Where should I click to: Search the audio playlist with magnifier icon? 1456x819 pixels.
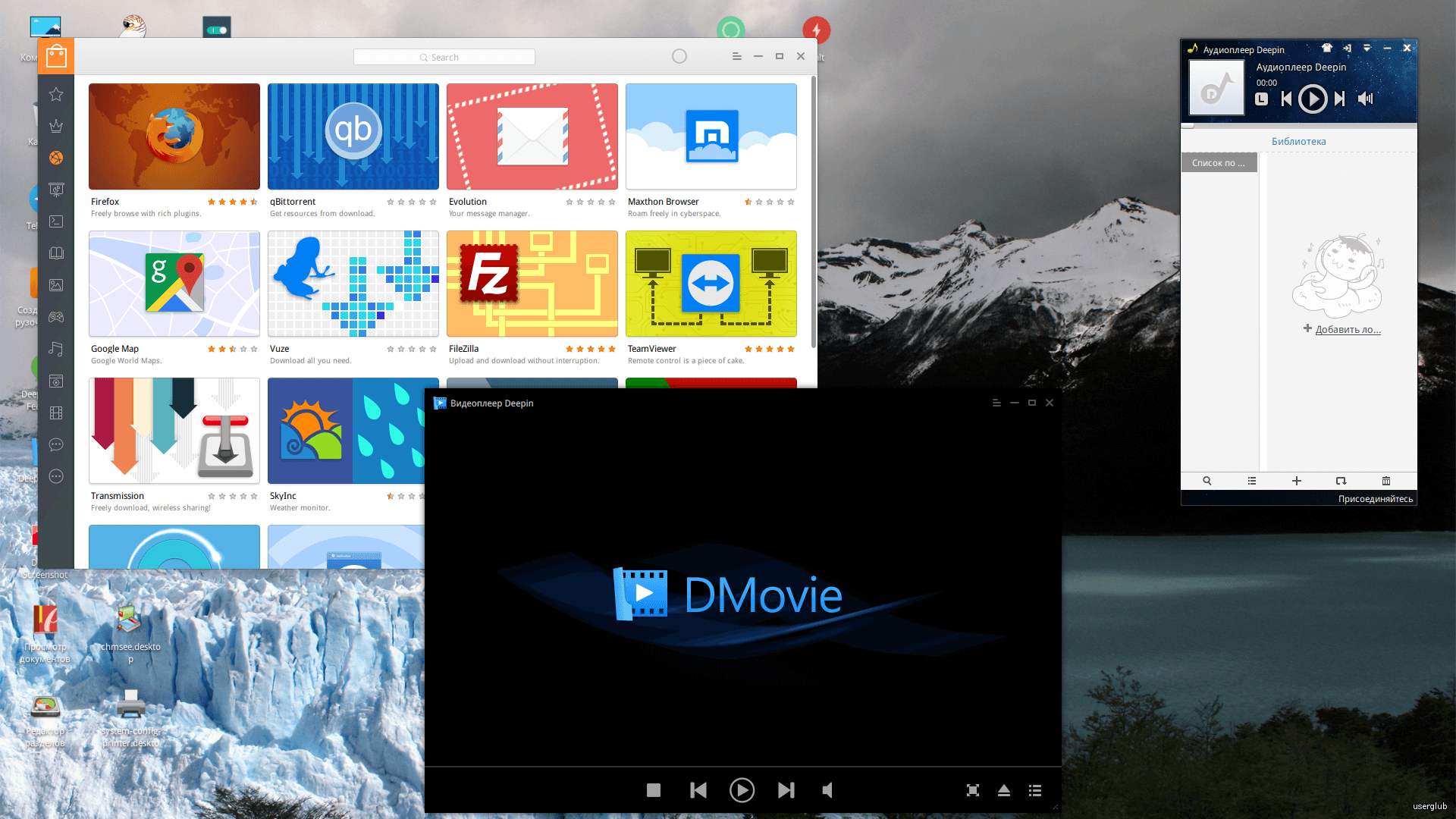(1207, 481)
